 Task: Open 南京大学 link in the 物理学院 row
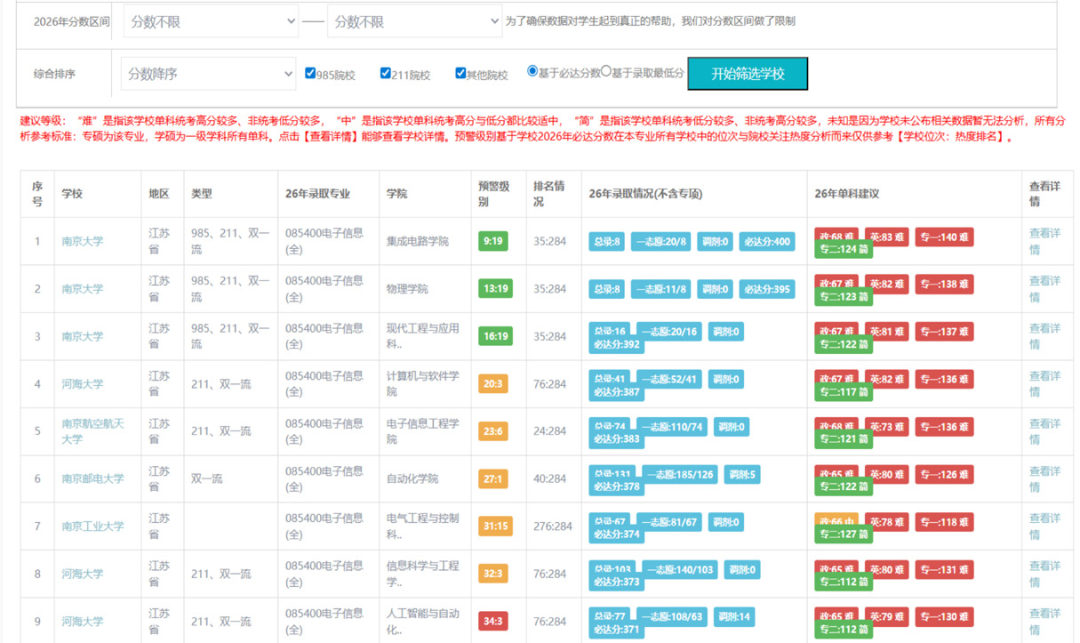(x=83, y=289)
